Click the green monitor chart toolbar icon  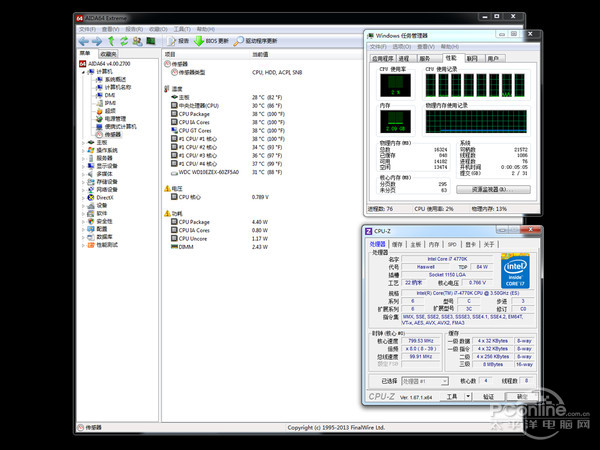tap(150, 41)
